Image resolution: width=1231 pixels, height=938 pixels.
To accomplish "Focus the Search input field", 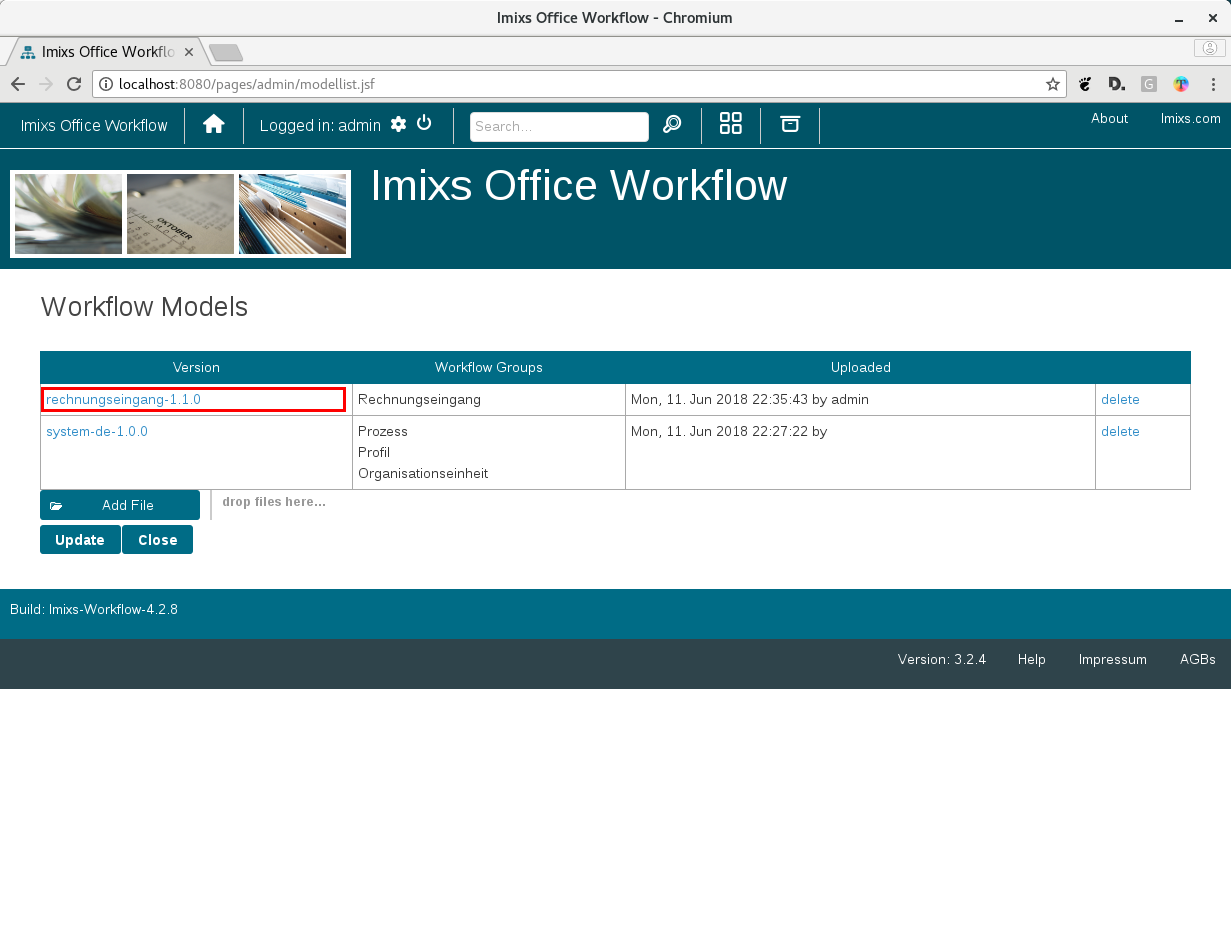I will coord(559,127).
